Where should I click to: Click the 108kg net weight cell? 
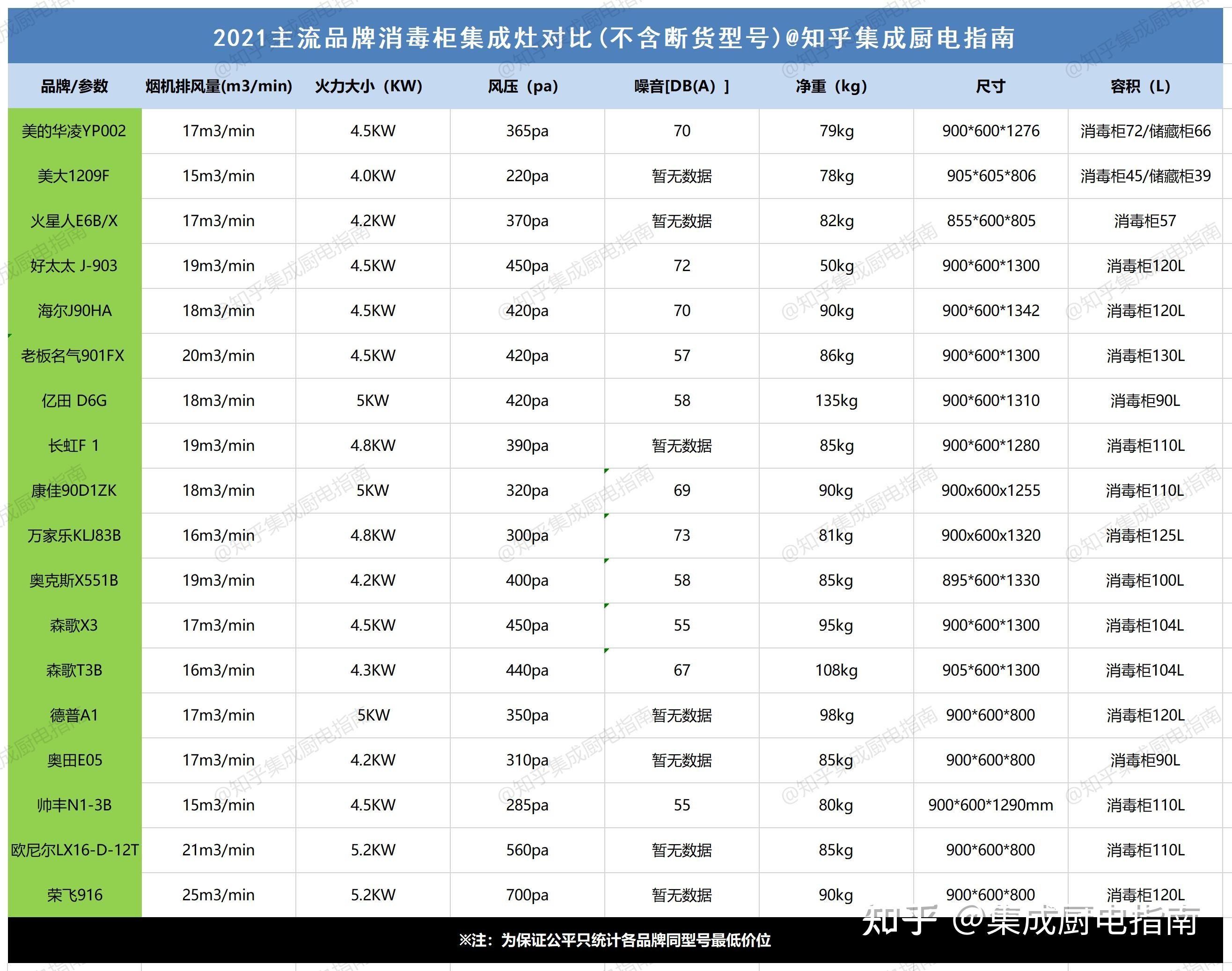tap(836, 669)
